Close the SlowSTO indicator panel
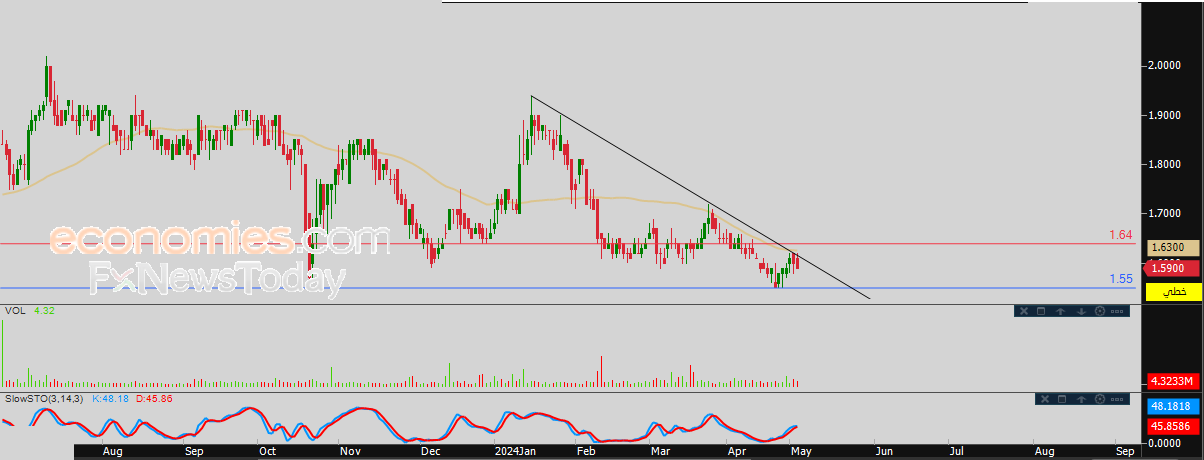The image size is (1204, 460). [1043, 399]
